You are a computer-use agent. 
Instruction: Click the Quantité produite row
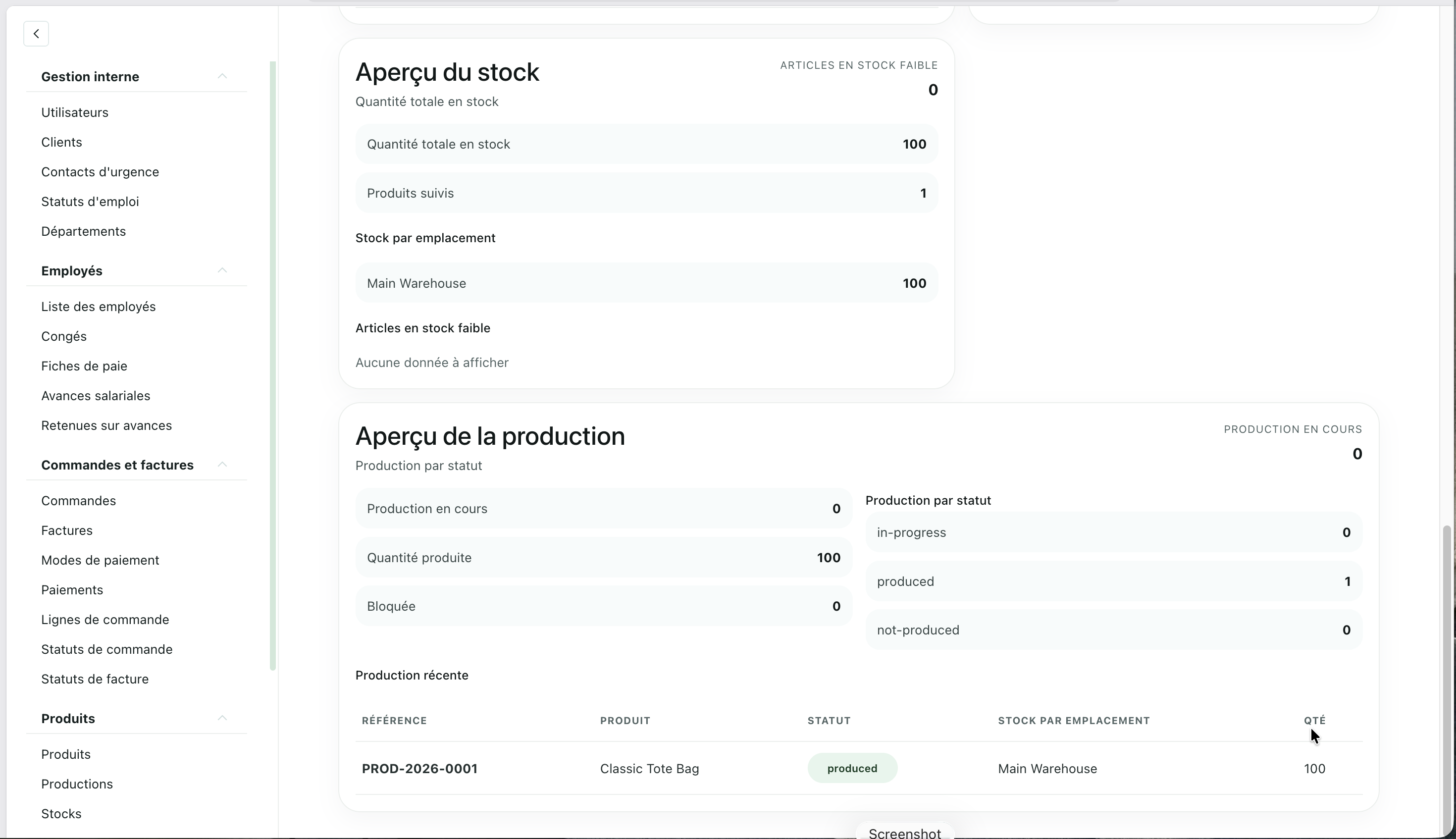pyautogui.click(x=603, y=558)
